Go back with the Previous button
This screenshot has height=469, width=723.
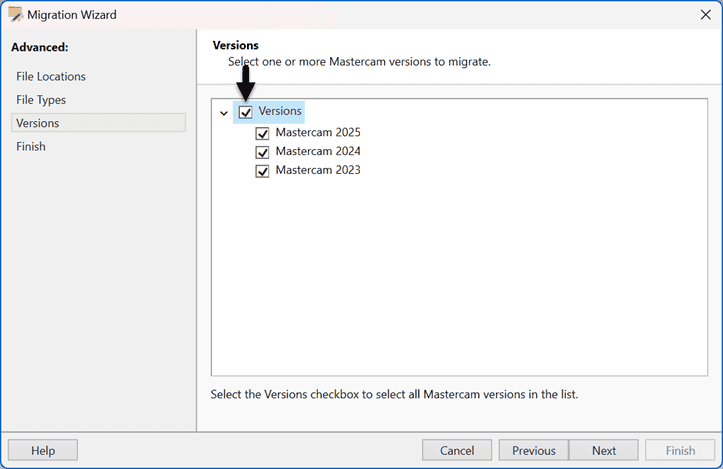[x=533, y=451]
